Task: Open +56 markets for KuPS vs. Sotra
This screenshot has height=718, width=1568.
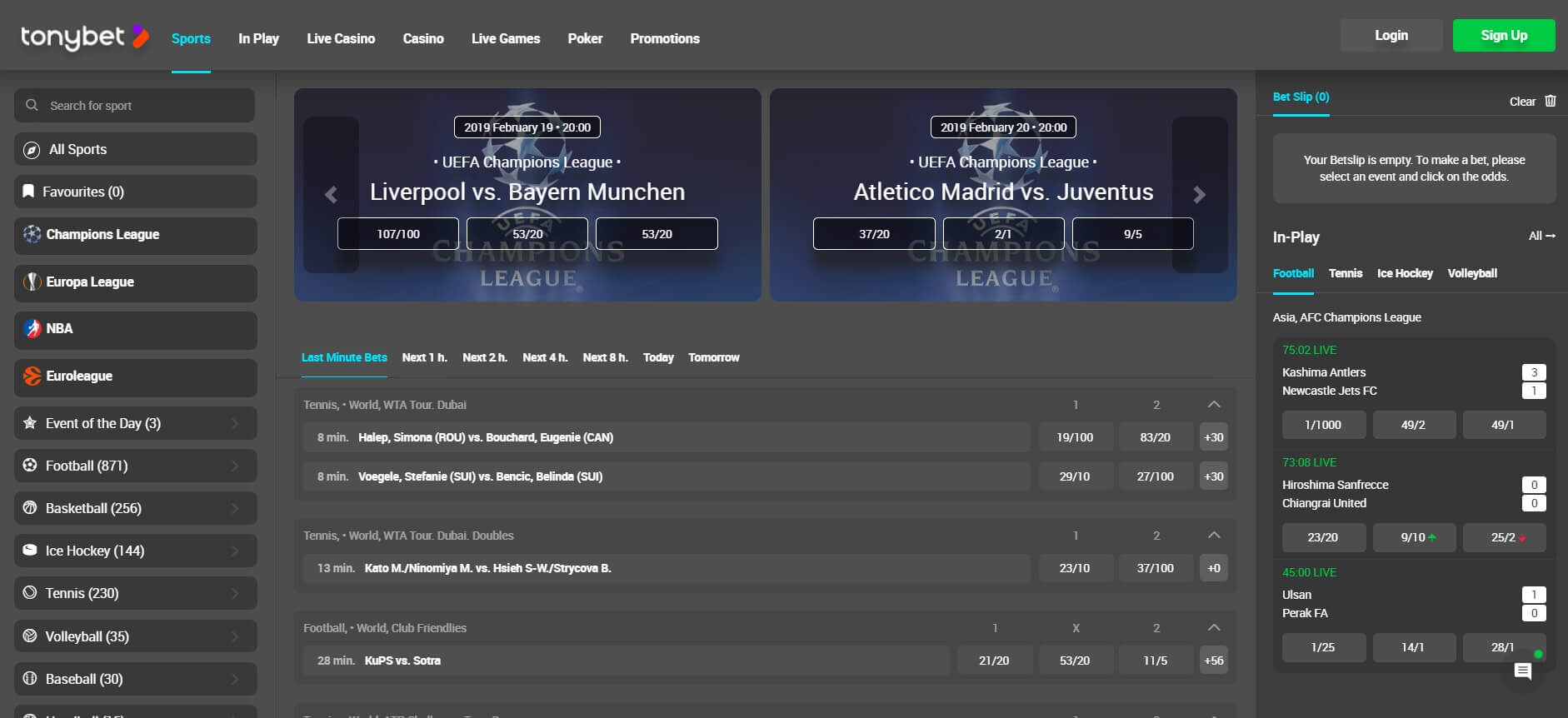Action: pyautogui.click(x=1214, y=661)
